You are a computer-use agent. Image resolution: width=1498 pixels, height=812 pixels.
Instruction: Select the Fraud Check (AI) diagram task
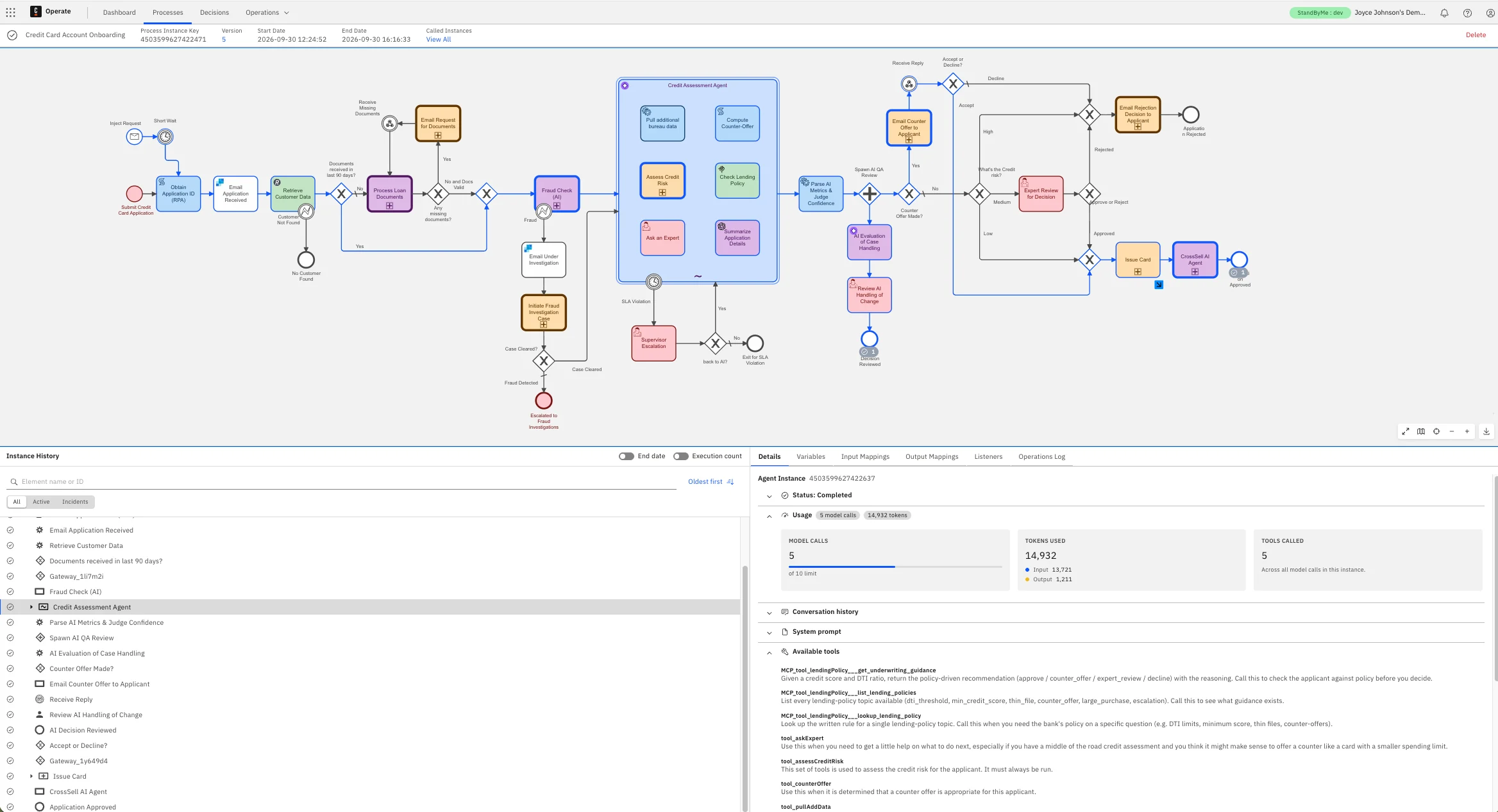coord(557,194)
